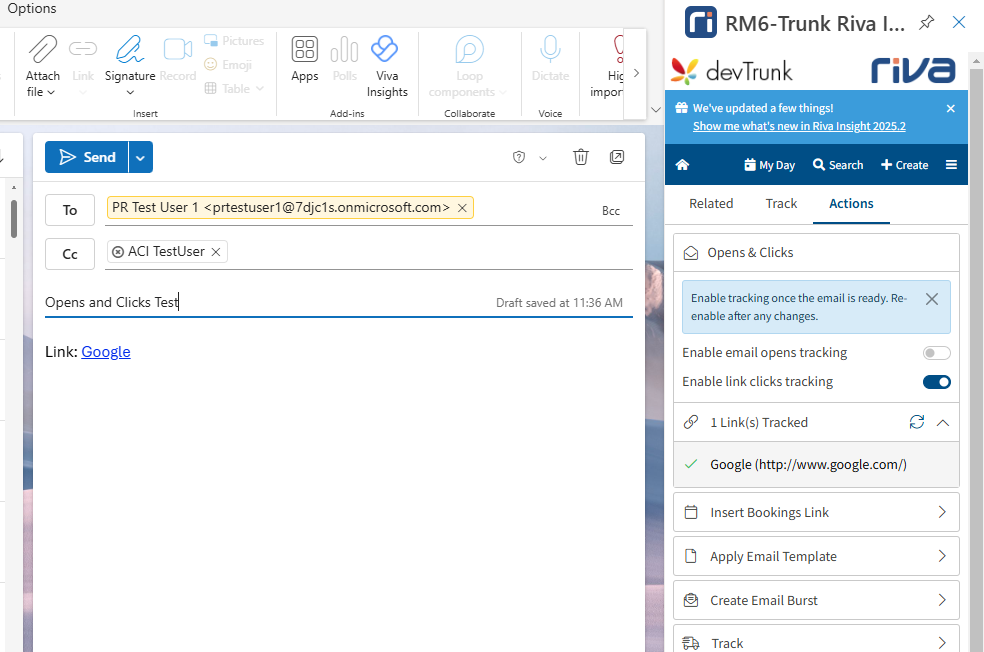
Task: Switch to the Related tab
Action: tap(711, 203)
